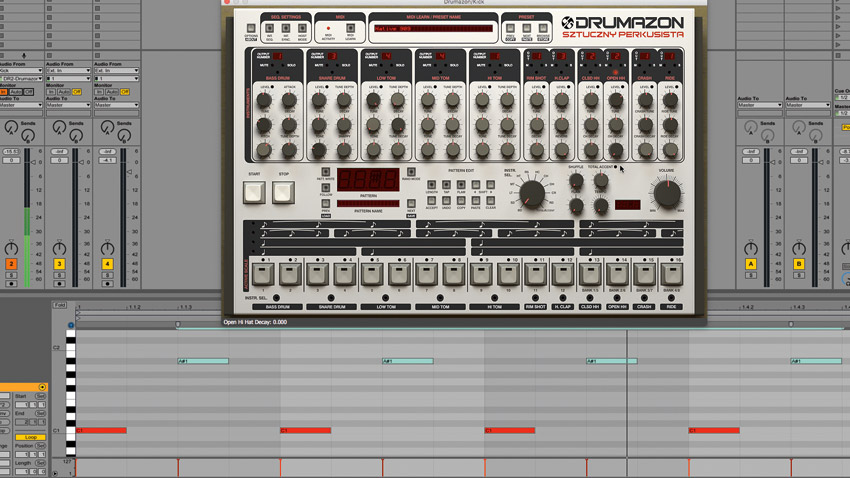The height and width of the screenshot is (478, 850).
Task: Toggle the Int. Sync sequencer setting button
Action: (x=286, y=28)
